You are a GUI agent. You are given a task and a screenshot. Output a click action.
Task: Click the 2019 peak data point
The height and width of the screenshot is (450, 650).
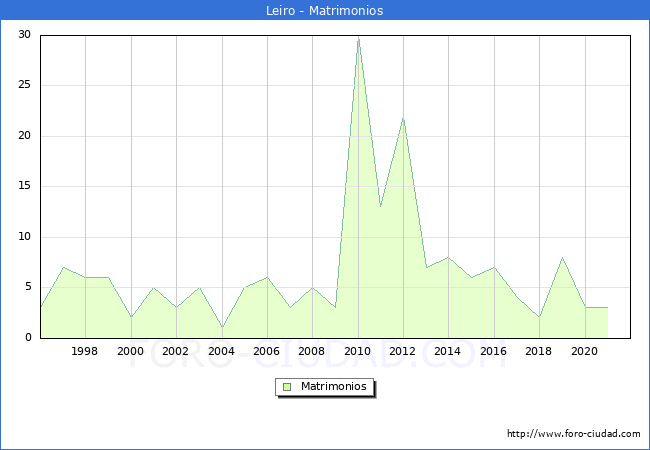pos(563,258)
